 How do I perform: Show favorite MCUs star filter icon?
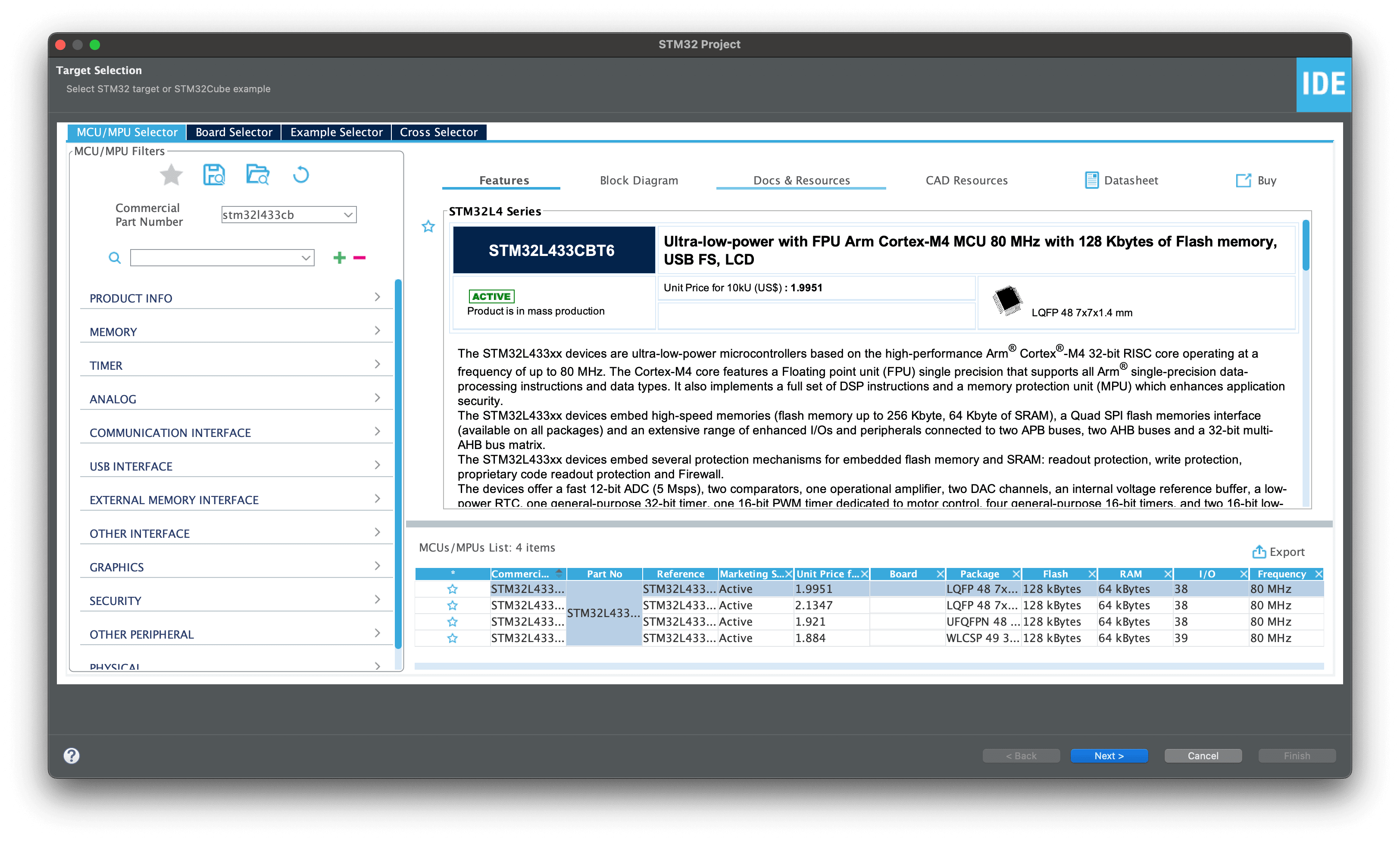click(x=171, y=175)
